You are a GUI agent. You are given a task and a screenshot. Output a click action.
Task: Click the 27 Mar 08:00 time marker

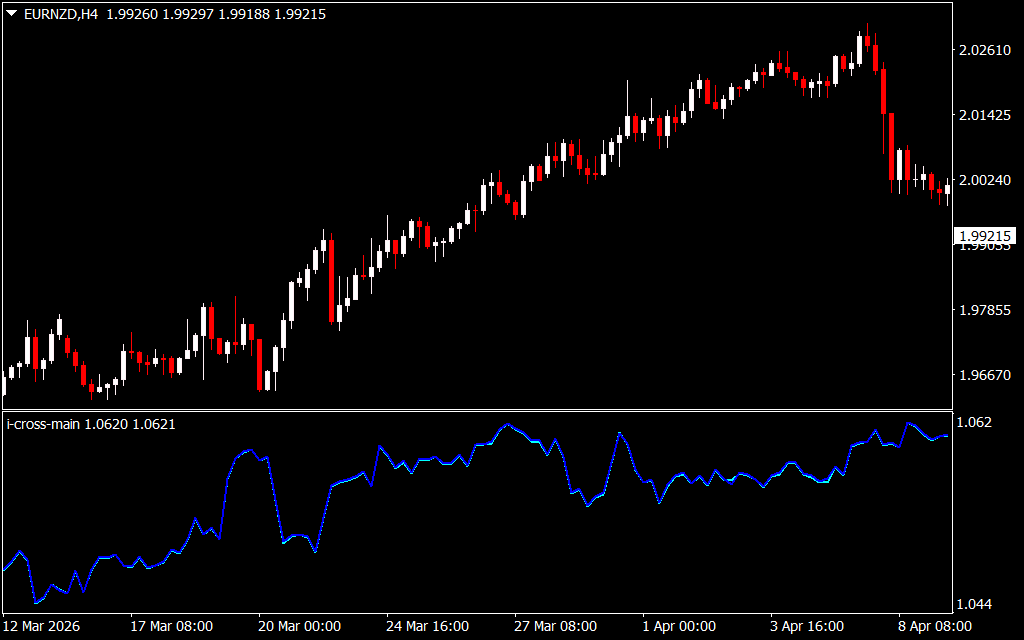(556, 626)
